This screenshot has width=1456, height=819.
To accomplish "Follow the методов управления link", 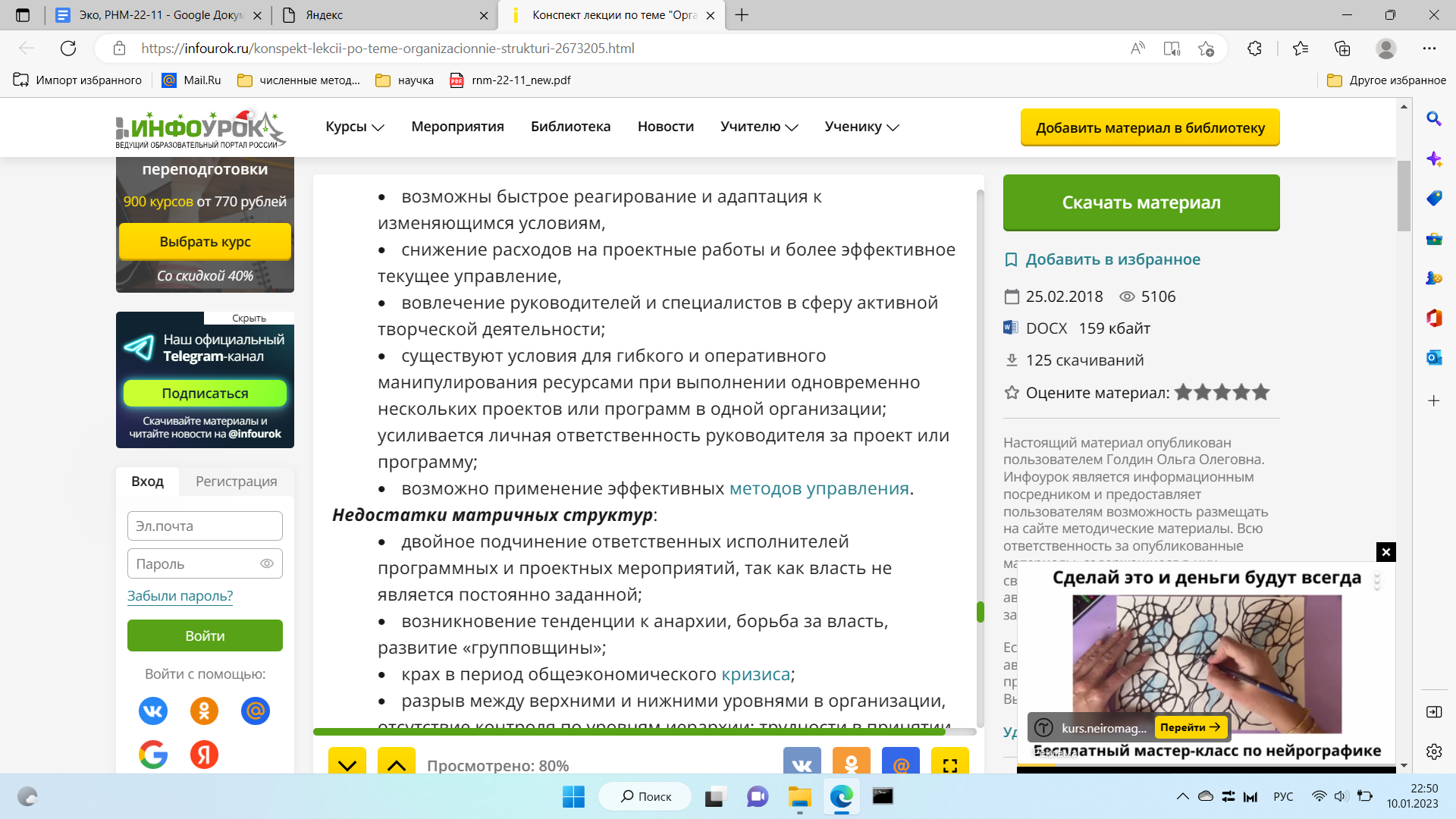I will coord(819,488).
